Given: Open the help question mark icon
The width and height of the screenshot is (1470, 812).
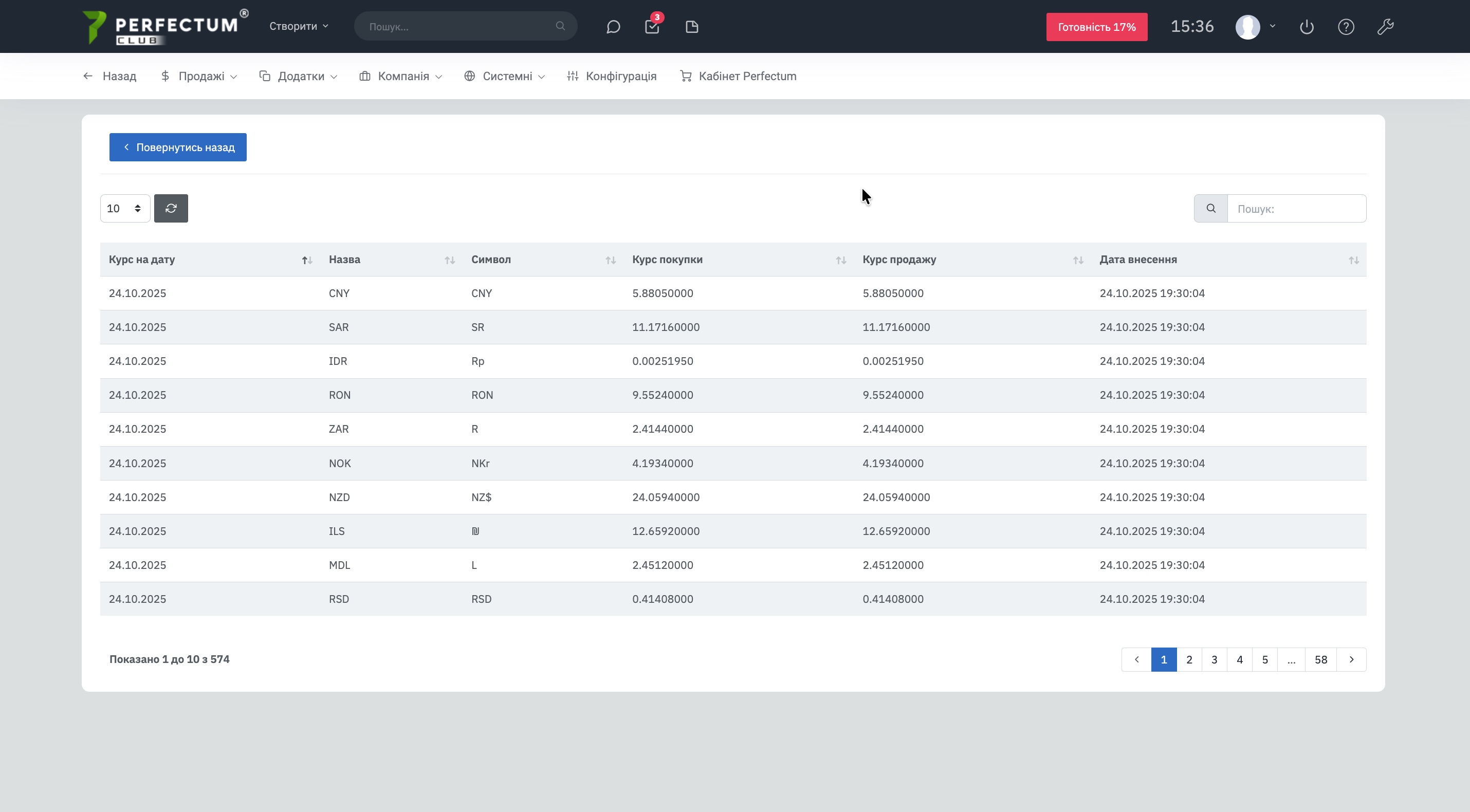Looking at the screenshot, I should point(1346,27).
